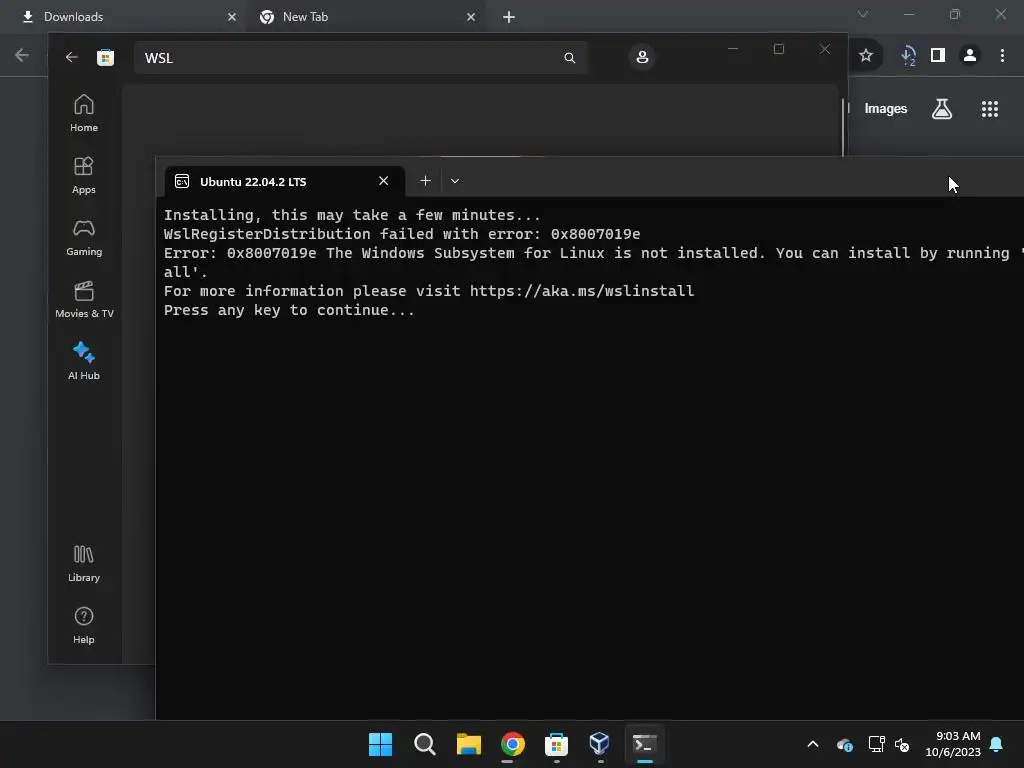Open Windows taskbar Search
The image size is (1024, 768).
[x=424, y=744]
